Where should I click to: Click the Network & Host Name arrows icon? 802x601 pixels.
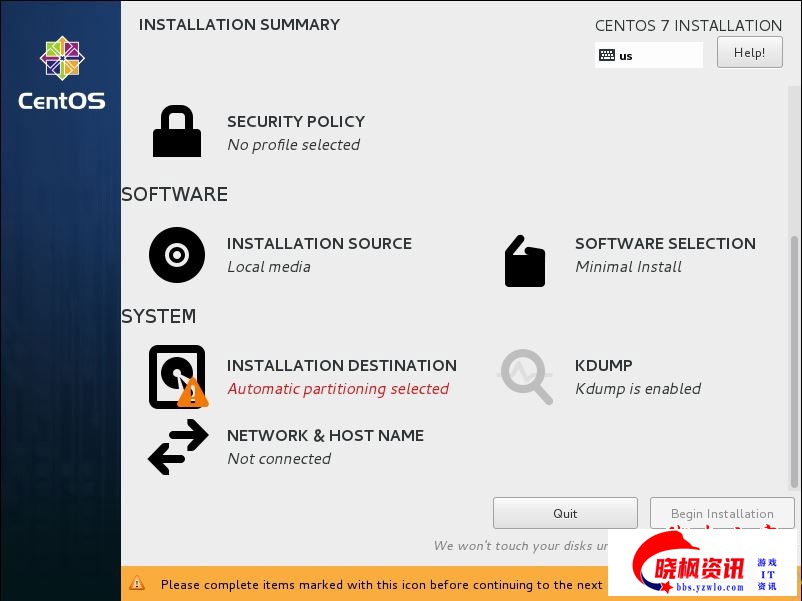178,447
